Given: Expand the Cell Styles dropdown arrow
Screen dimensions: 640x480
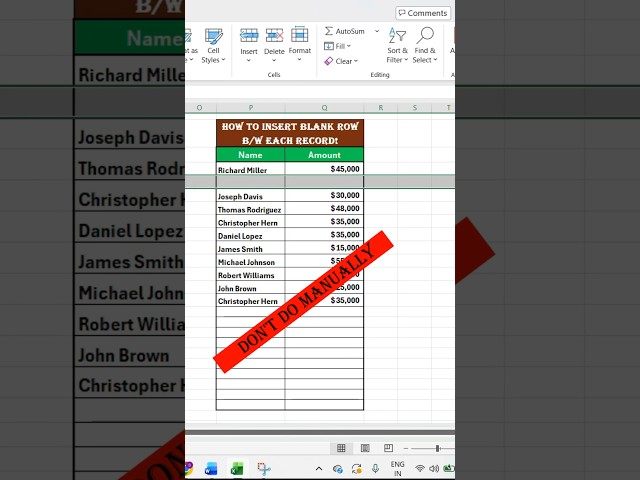Looking at the screenshot, I should click(223, 60).
